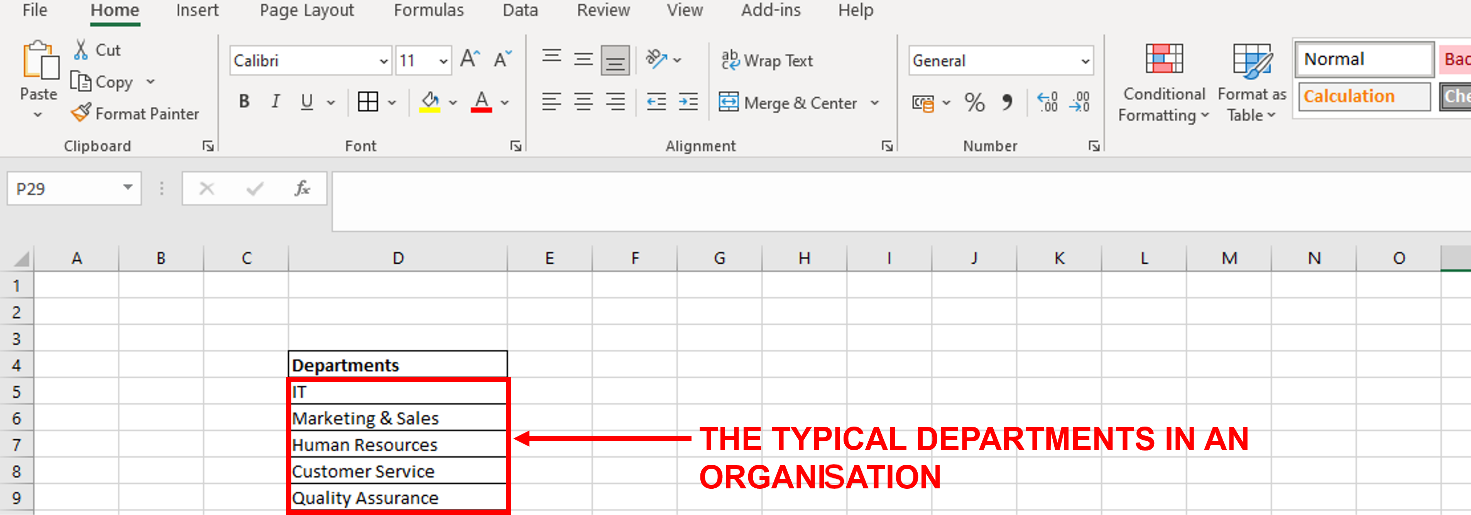Decrease font size with small A icon
Viewport: 1471px width, 515px height.
[x=502, y=60]
